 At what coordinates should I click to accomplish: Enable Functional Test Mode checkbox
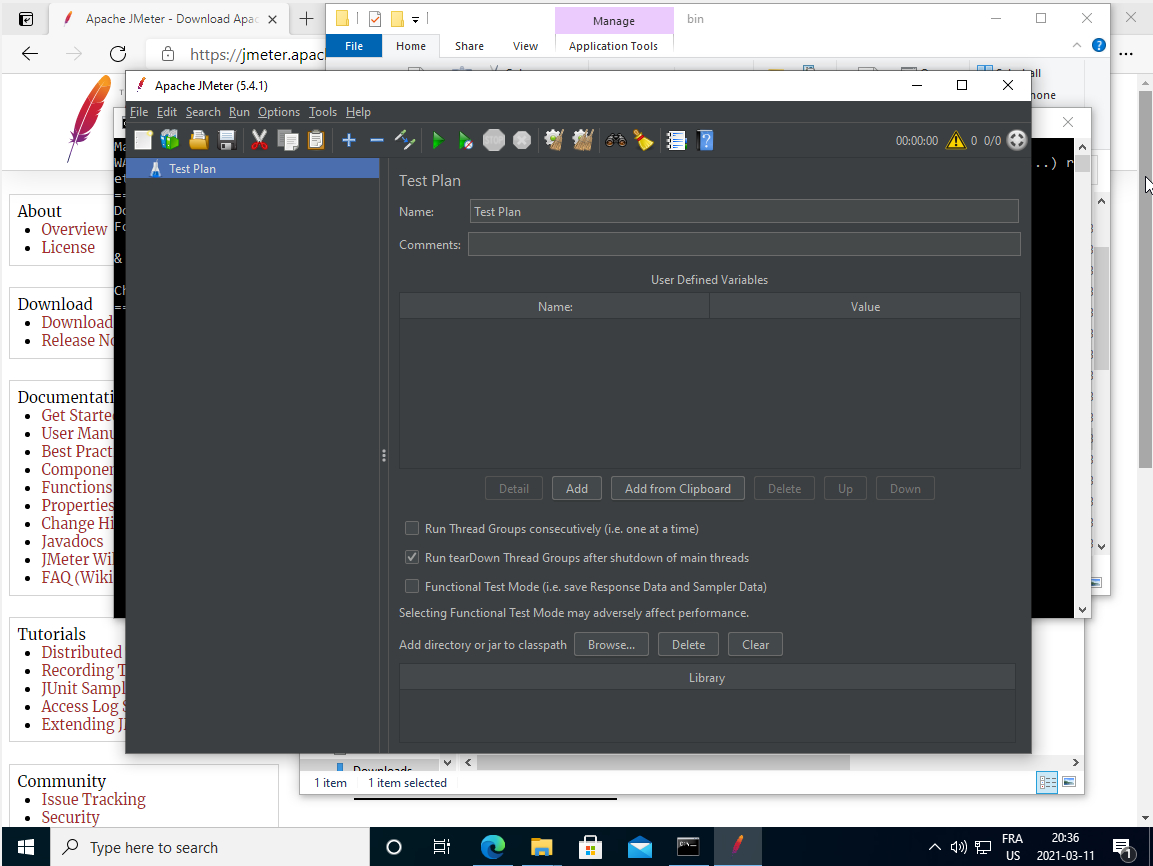click(x=412, y=586)
